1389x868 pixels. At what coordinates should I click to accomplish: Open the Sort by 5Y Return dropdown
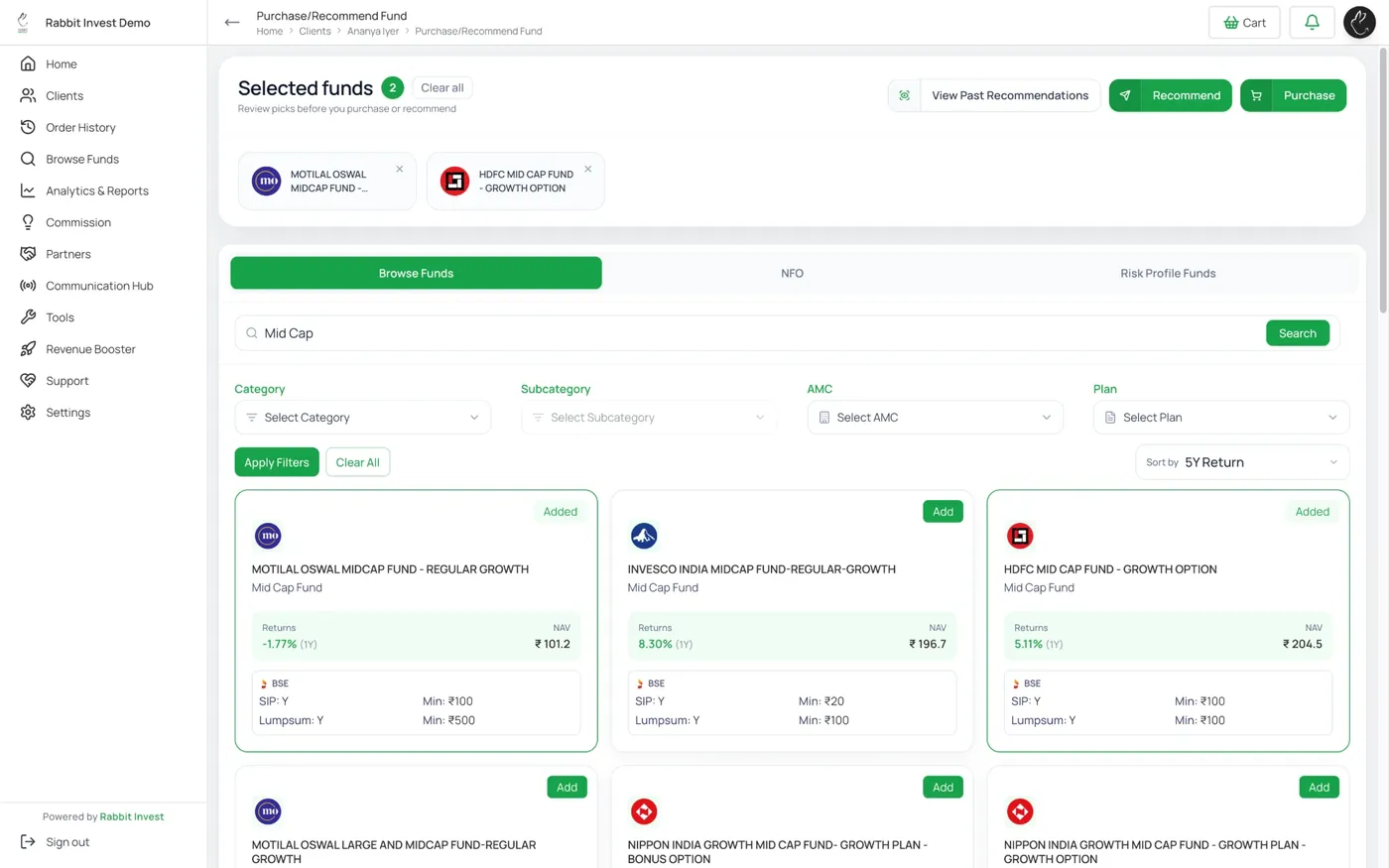(x=1242, y=462)
